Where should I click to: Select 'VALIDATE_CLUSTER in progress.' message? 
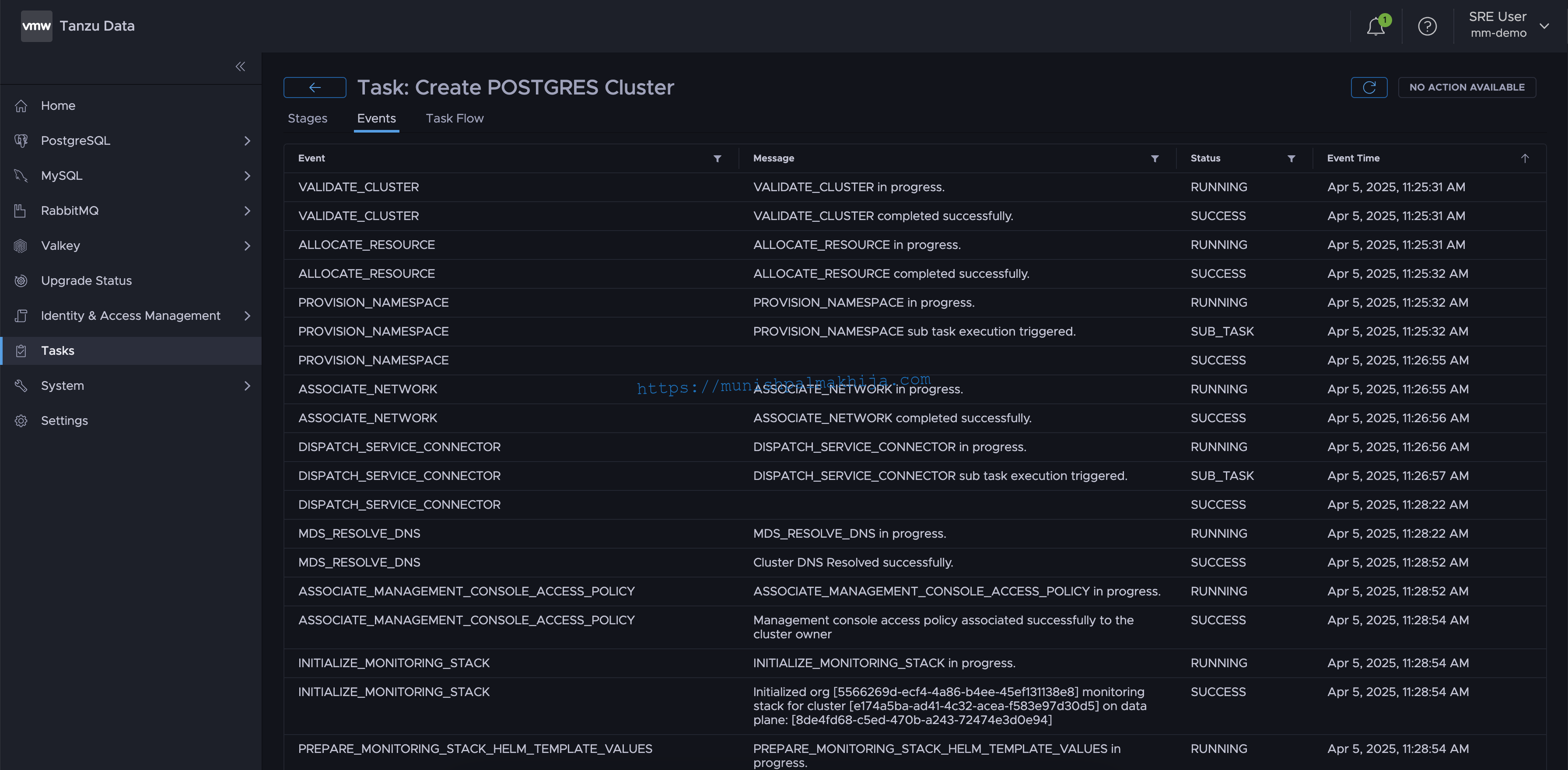[848, 188]
